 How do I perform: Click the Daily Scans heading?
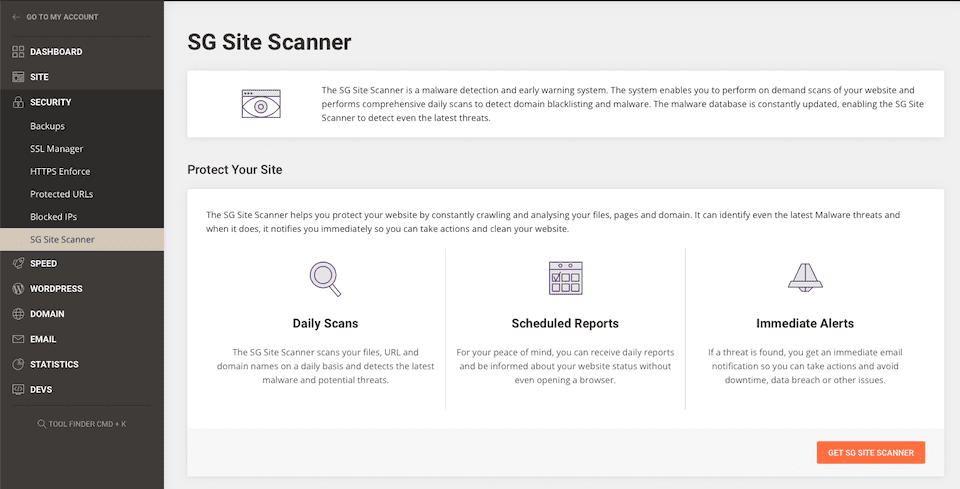coord(325,324)
